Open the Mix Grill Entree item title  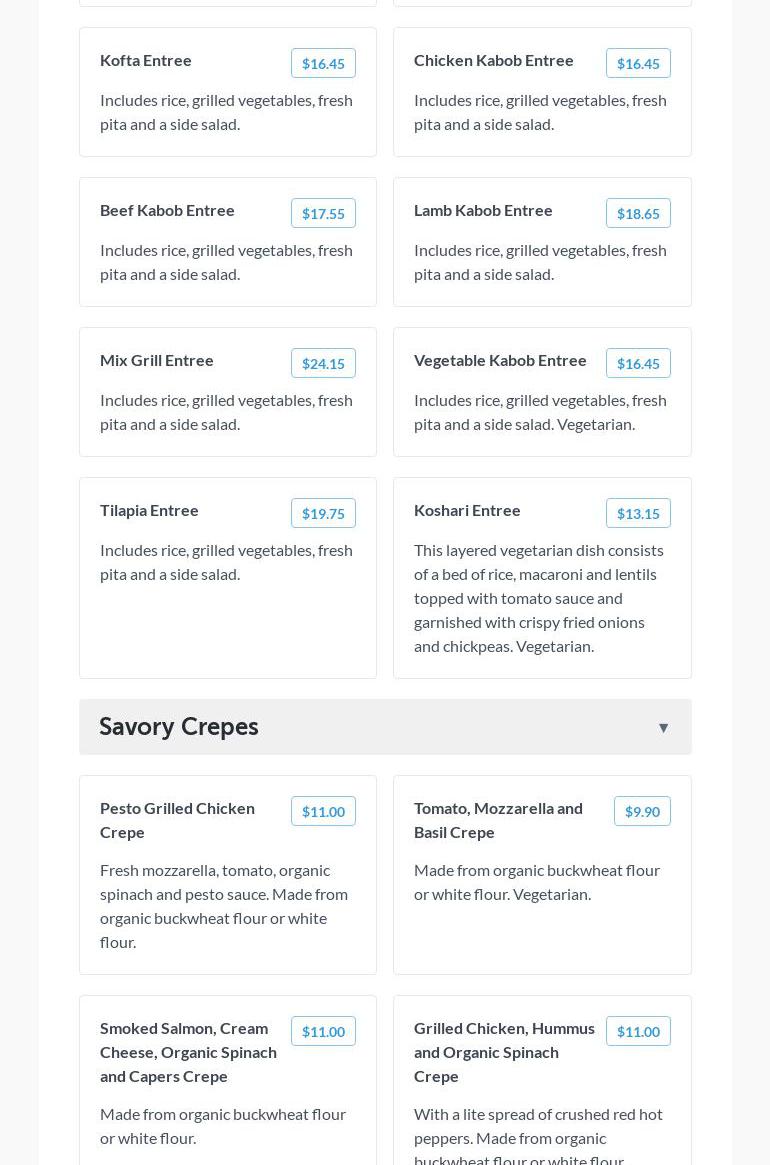click(x=157, y=360)
